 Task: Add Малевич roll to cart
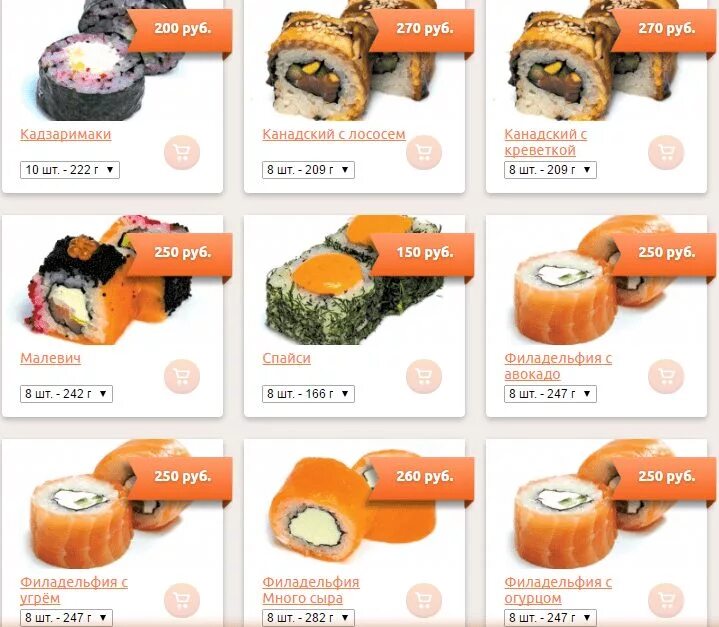point(182,376)
